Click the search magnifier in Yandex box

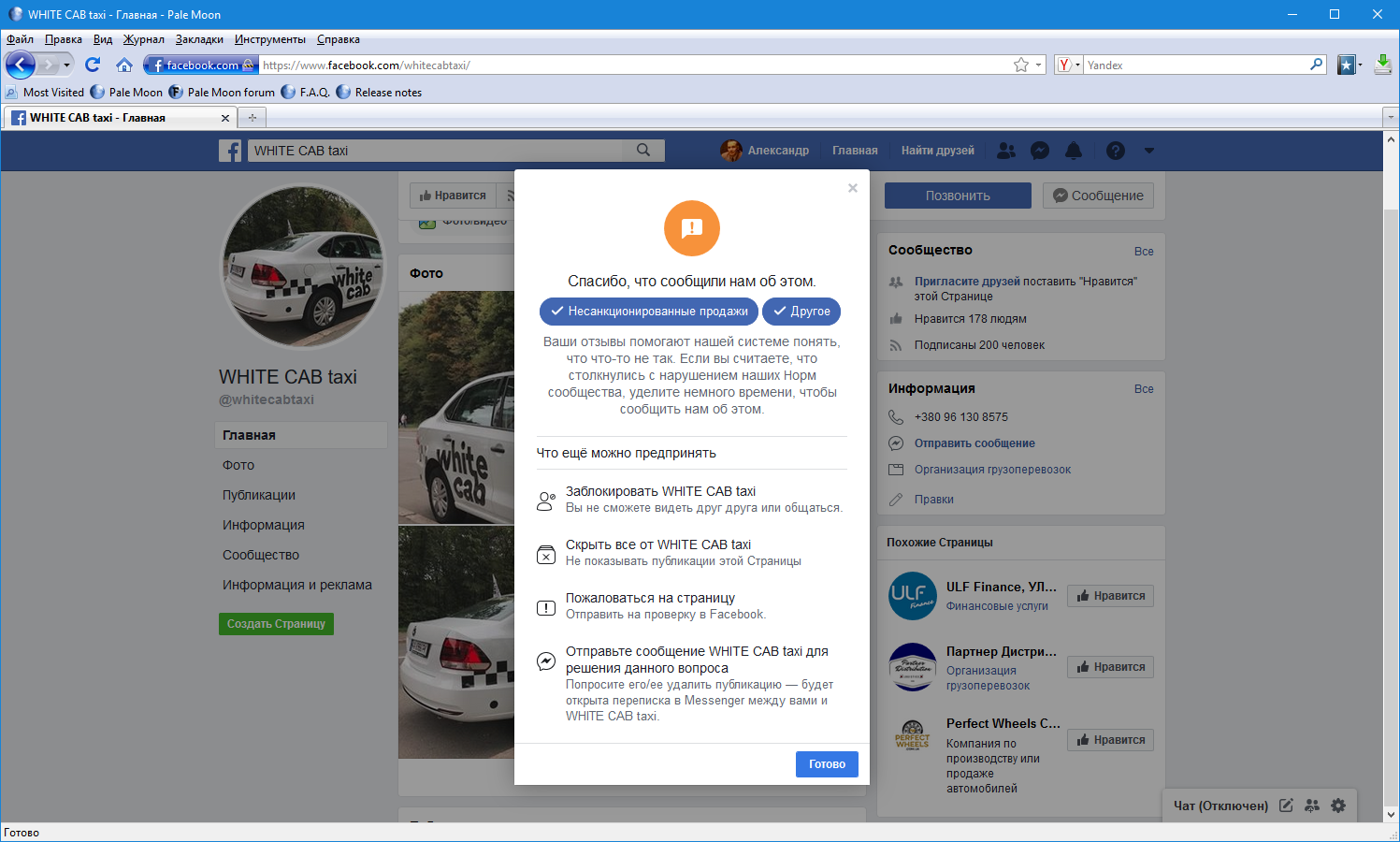pos(1317,65)
